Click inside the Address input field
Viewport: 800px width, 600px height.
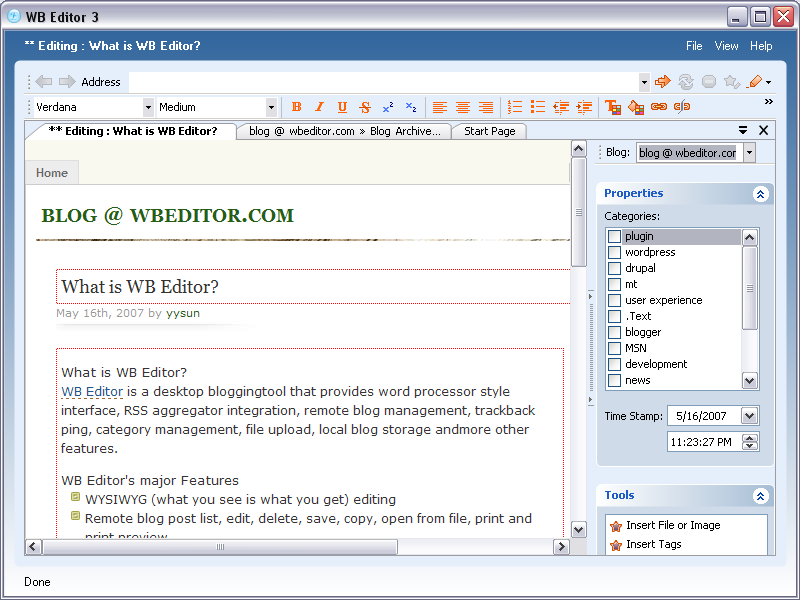pyautogui.click(x=384, y=82)
